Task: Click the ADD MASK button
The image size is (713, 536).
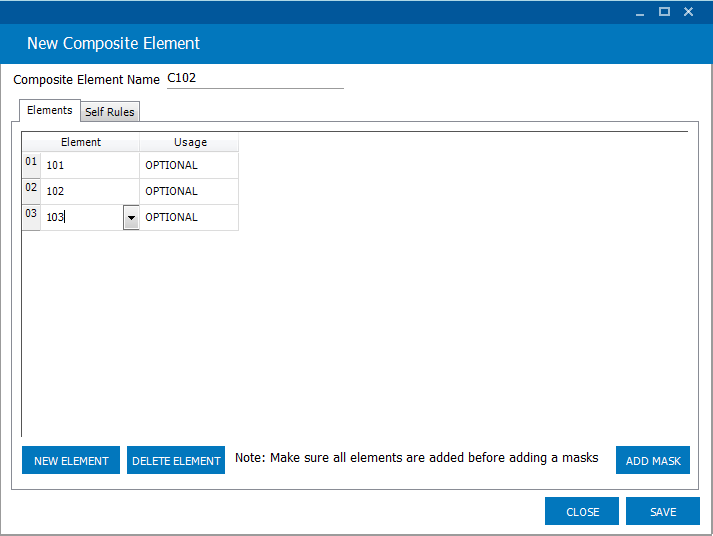Action: click(x=653, y=460)
